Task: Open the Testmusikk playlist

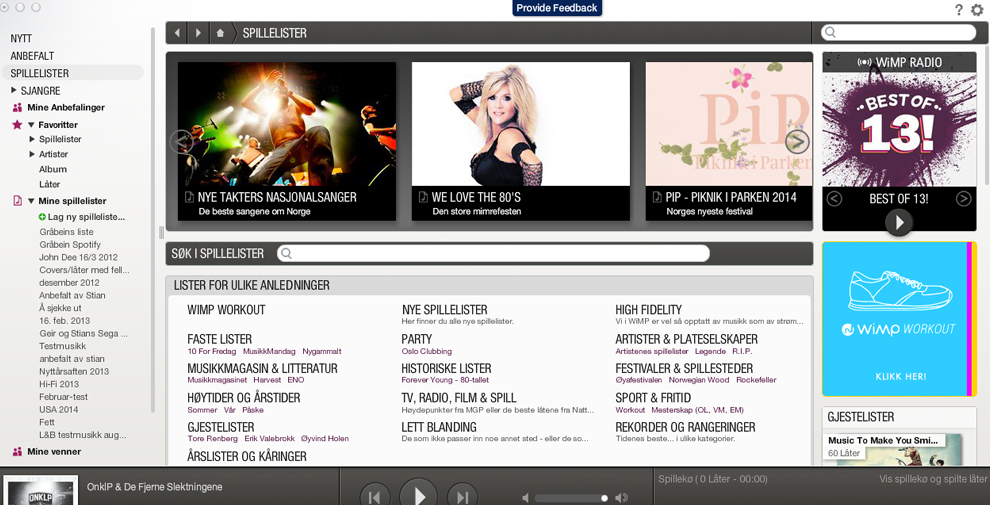Action: point(63,346)
